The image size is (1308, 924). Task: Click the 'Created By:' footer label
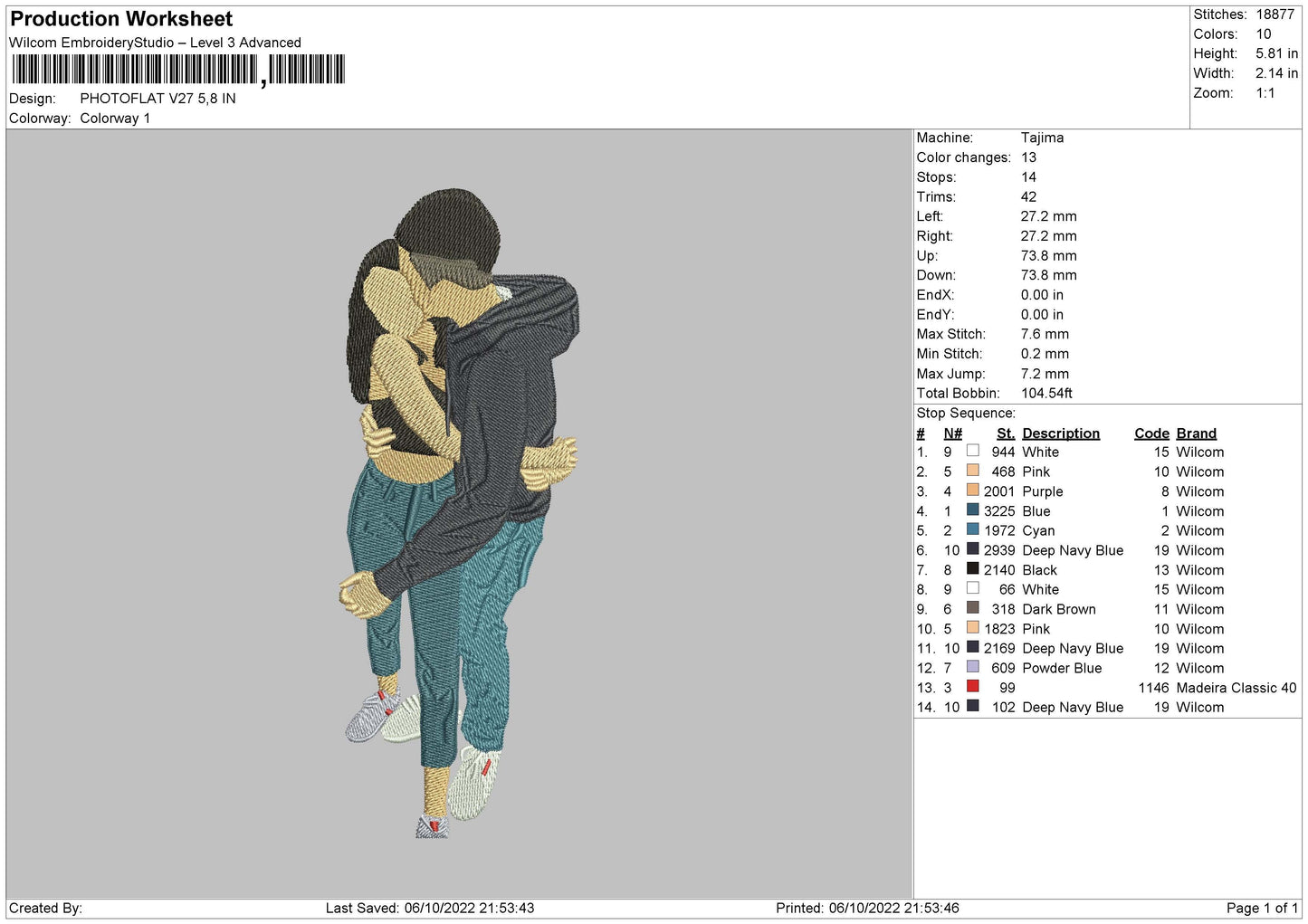(45, 908)
